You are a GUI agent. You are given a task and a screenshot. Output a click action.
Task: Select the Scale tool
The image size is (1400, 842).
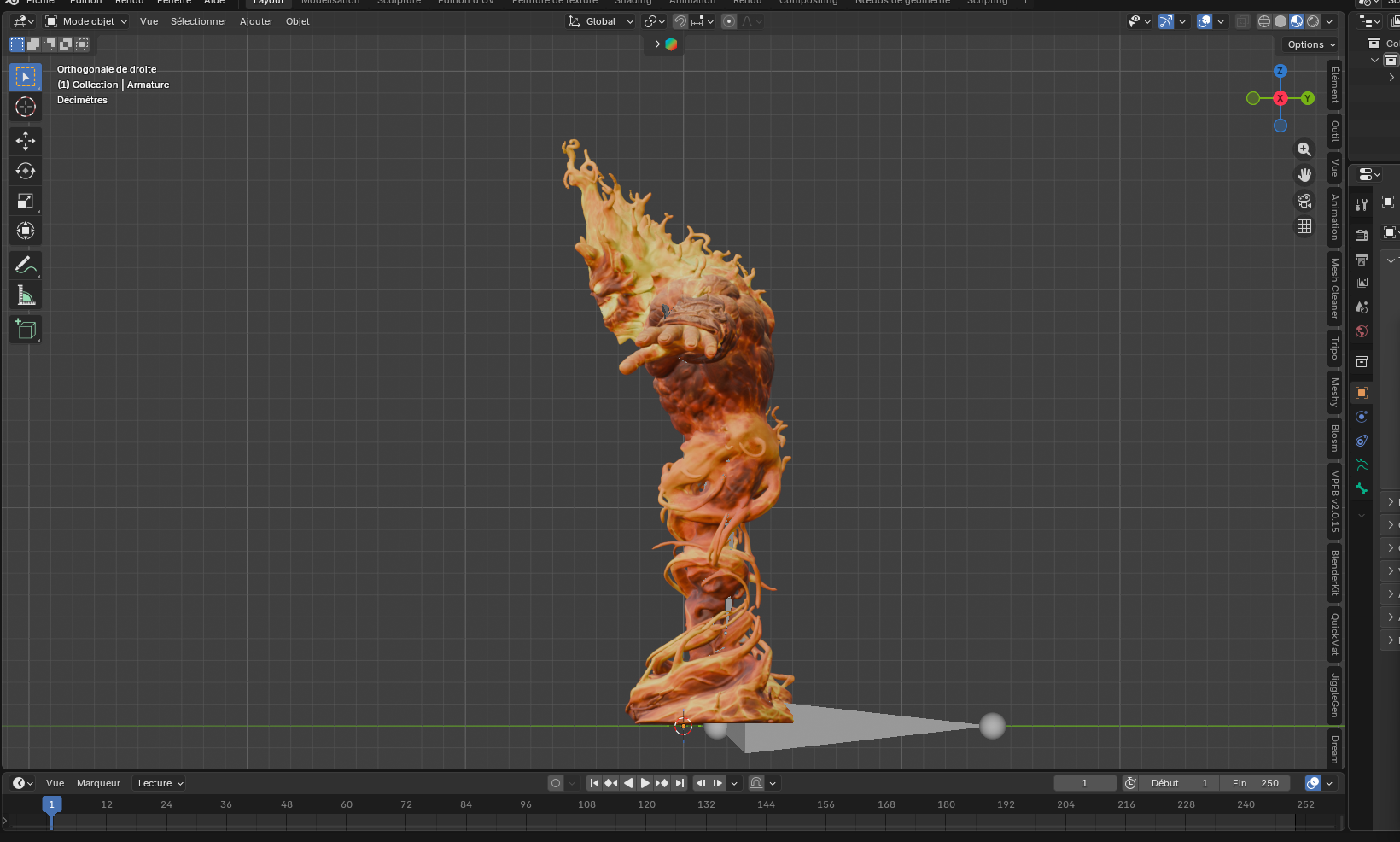26,201
